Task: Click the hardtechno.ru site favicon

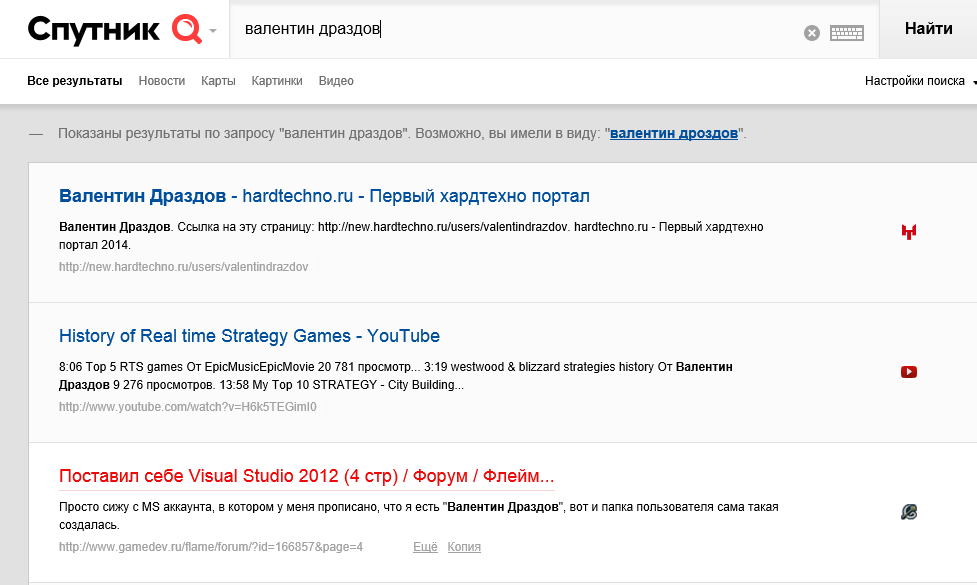Action: (908, 232)
